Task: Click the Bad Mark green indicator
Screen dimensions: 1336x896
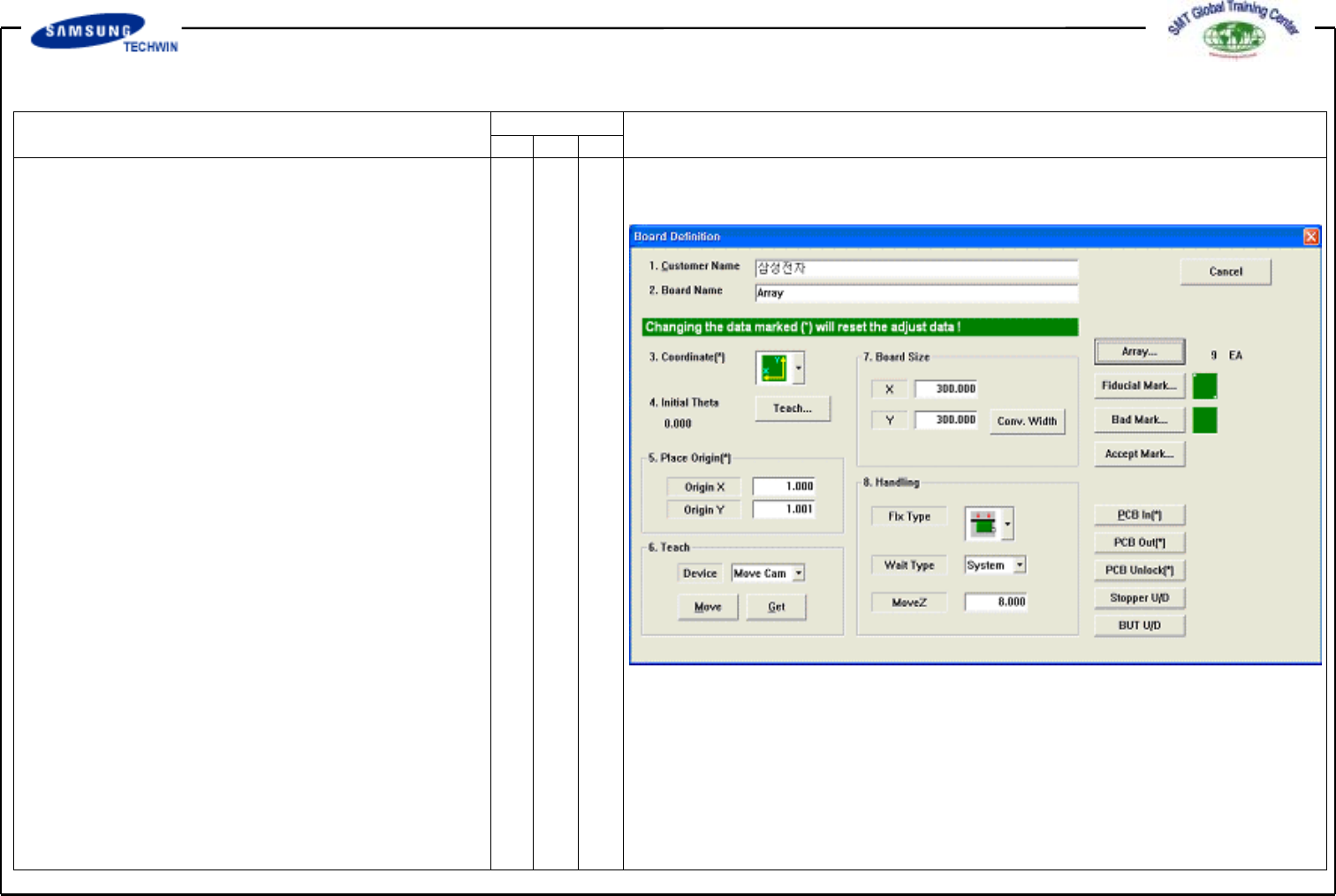Action: (x=1204, y=421)
